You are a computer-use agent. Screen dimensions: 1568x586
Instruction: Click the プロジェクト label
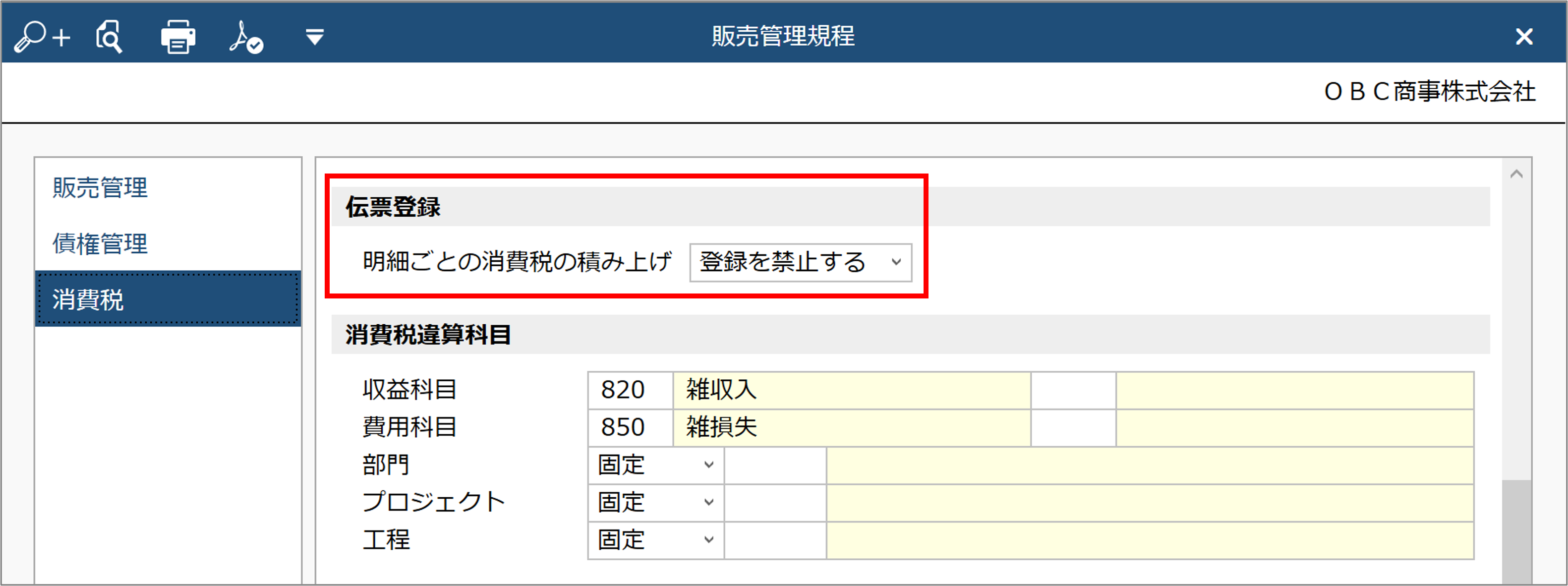[434, 503]
